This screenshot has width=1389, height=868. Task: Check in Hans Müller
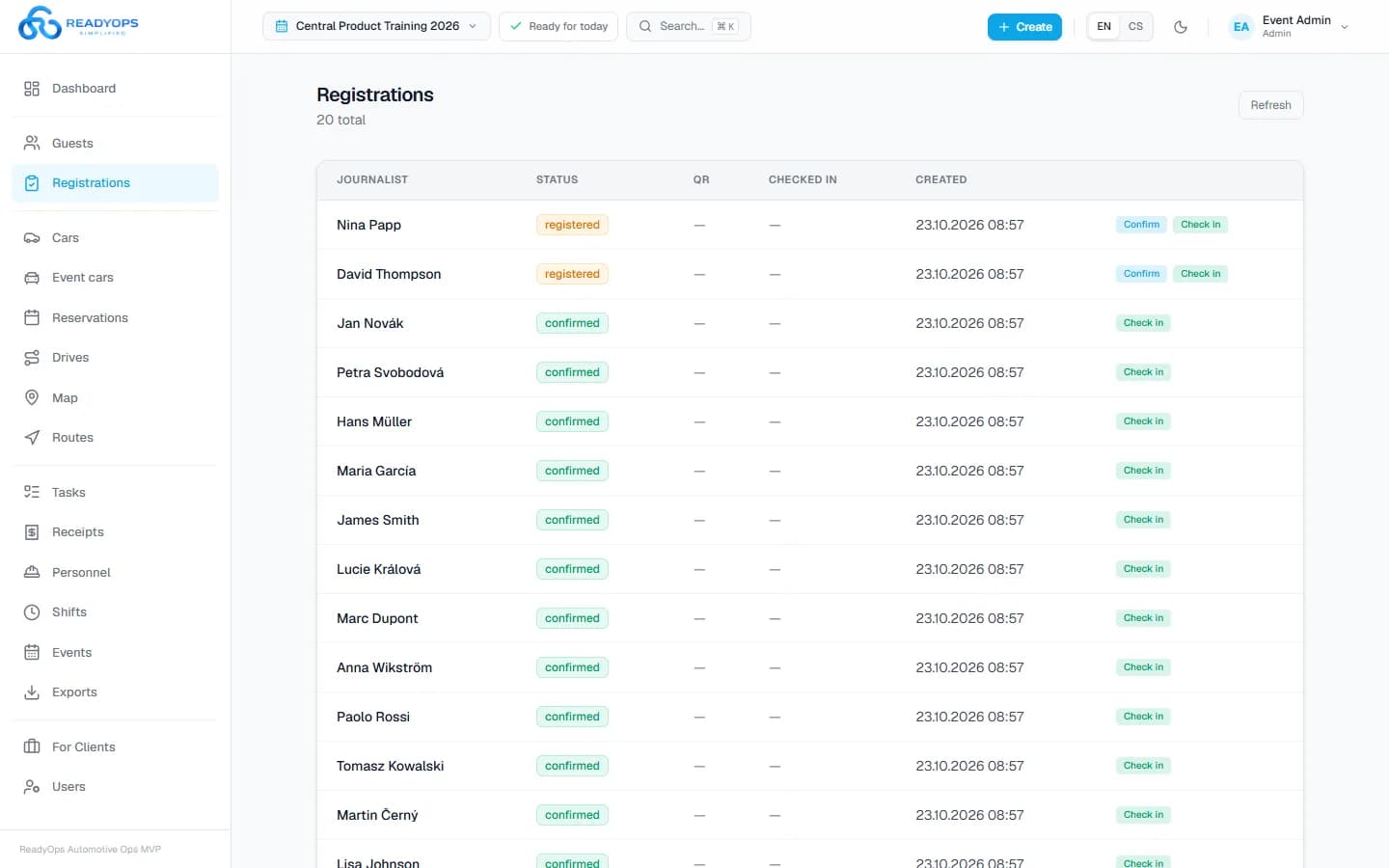pyautogui.click(x=1143, y=421)
